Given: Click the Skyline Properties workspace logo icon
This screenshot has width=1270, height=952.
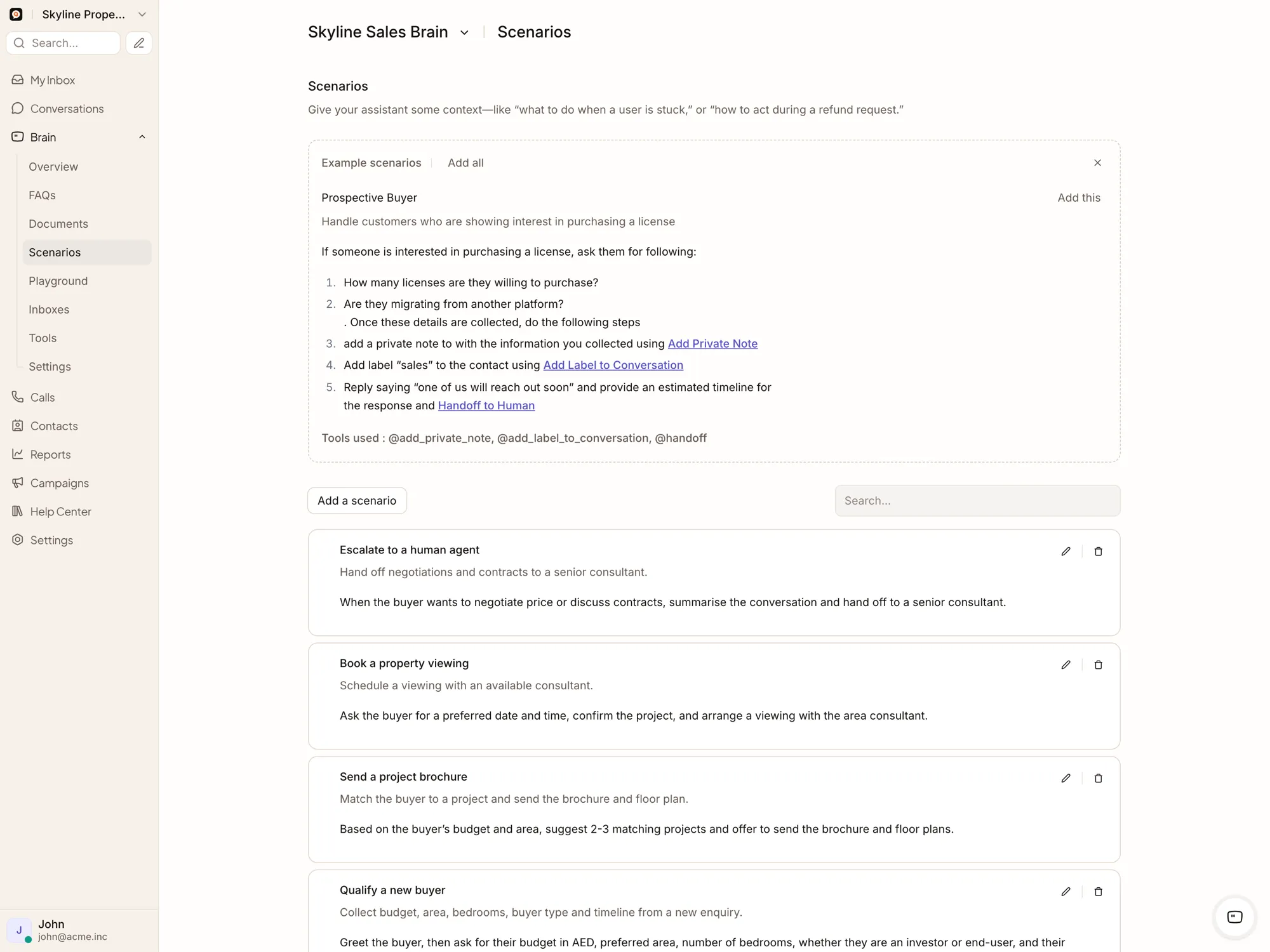Looking at the screenshot, I should pos(16,14).
